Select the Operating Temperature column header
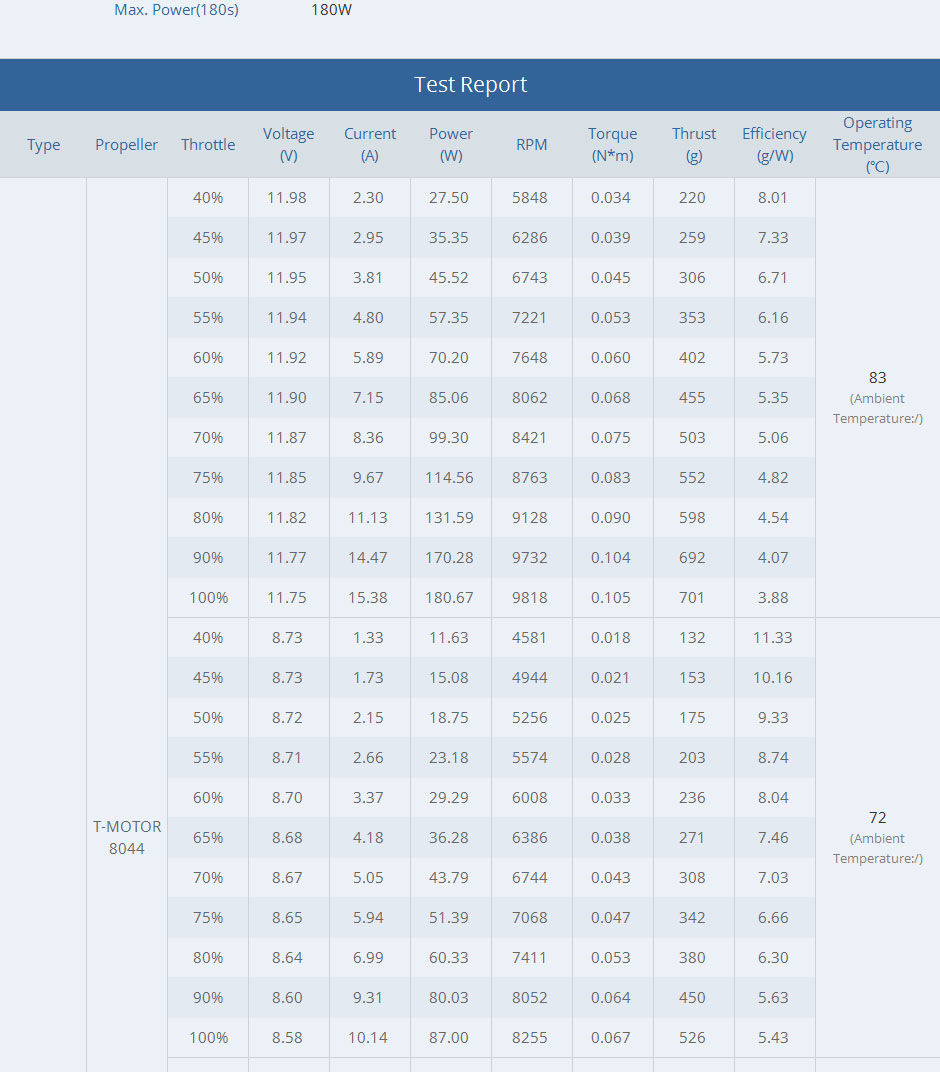Viewport: 940px width, 1072px height. click(x=878, y=145)
